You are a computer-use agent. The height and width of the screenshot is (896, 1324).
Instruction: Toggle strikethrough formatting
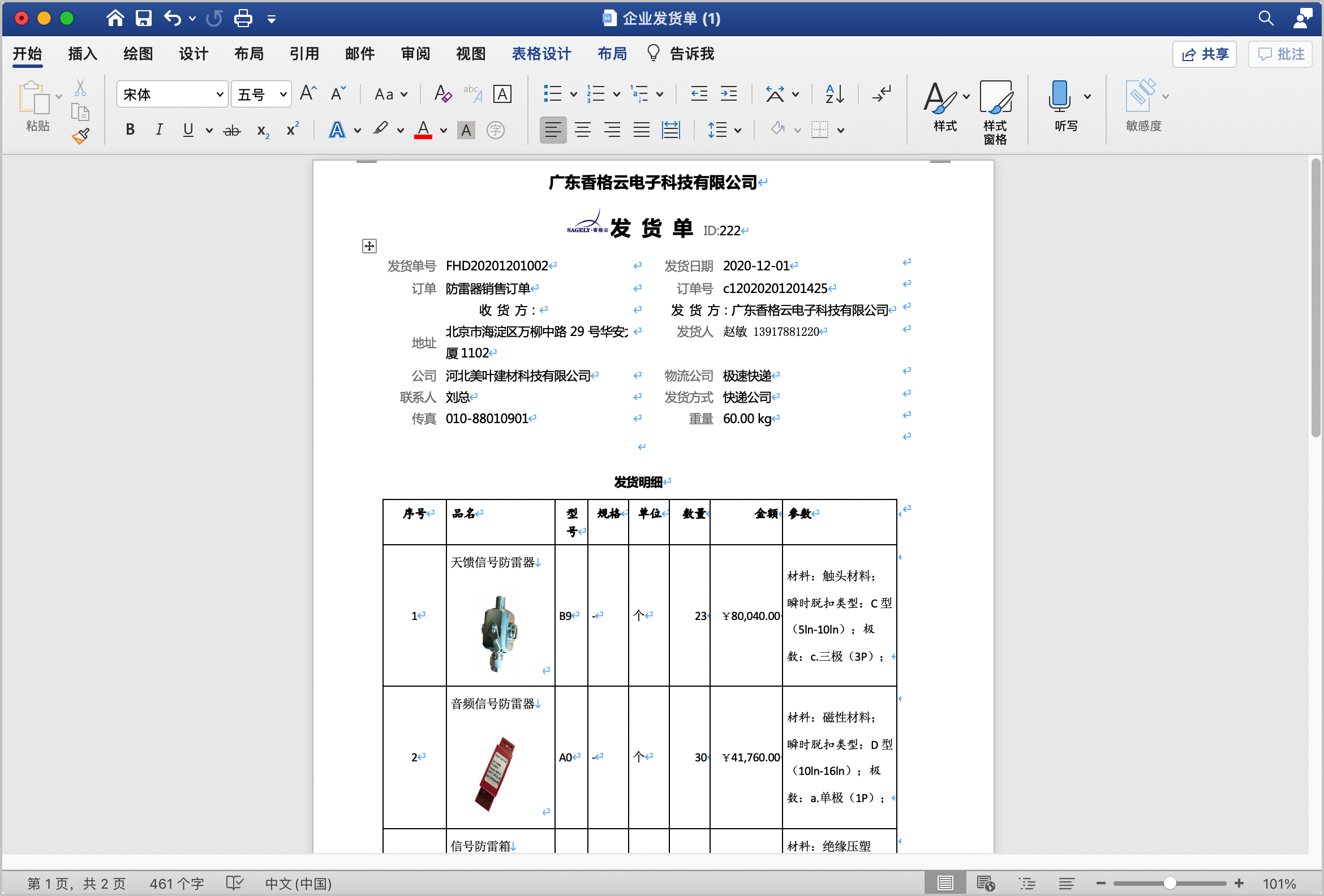(231, 131)
